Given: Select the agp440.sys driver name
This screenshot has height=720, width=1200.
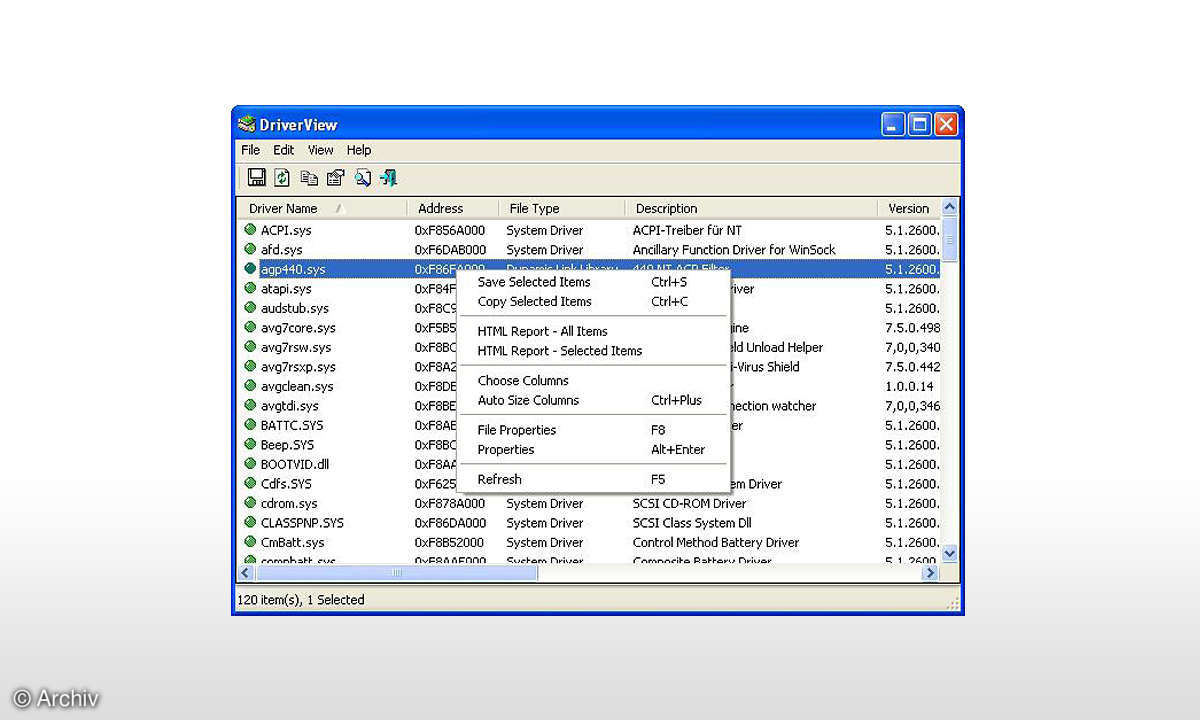Looking at the screenshot, I should tap(293, 269).
